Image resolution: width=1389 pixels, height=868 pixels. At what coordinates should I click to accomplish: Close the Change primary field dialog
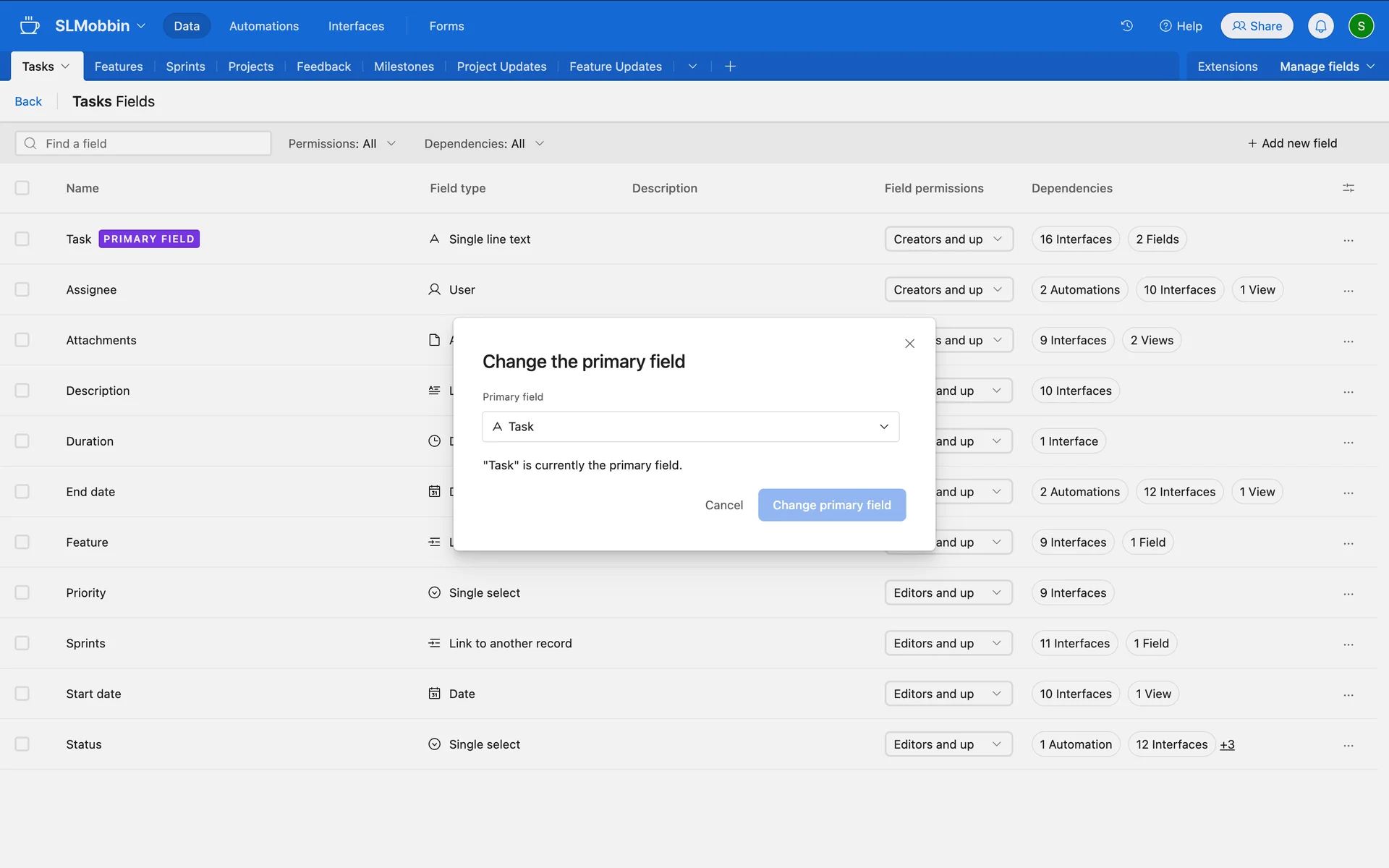[909, 344]
